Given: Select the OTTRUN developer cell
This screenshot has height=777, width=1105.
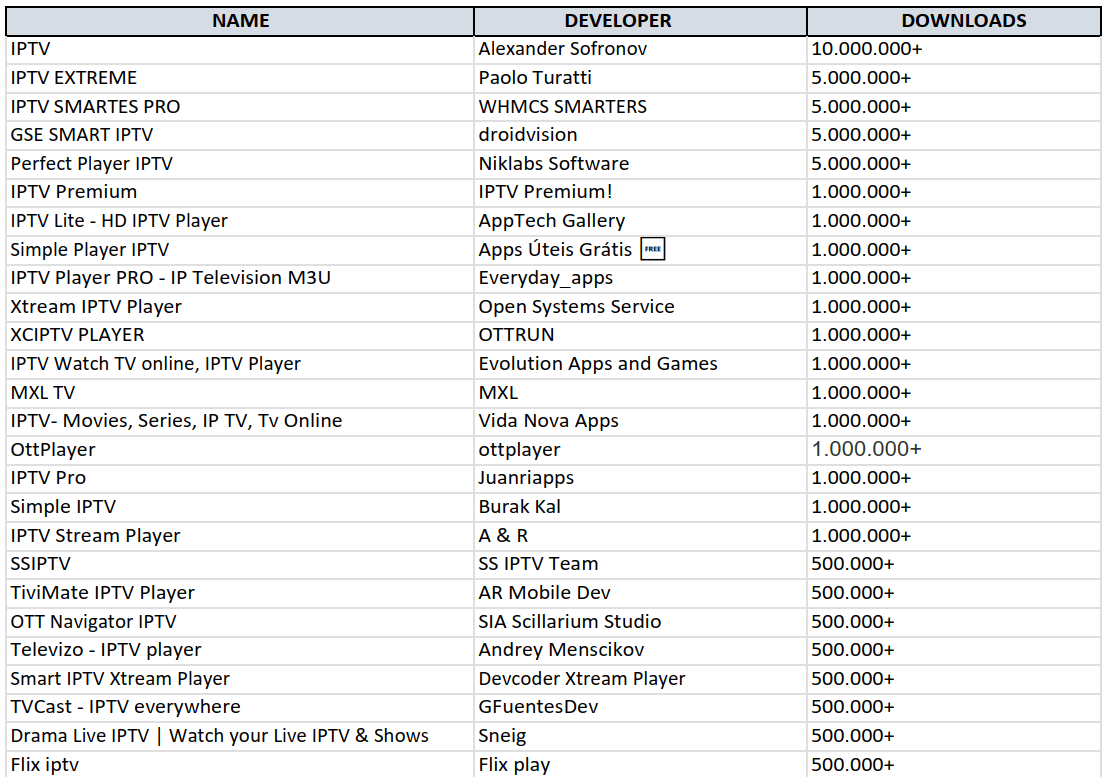Looking at the screenshot, I should click(x=516, y=335).
